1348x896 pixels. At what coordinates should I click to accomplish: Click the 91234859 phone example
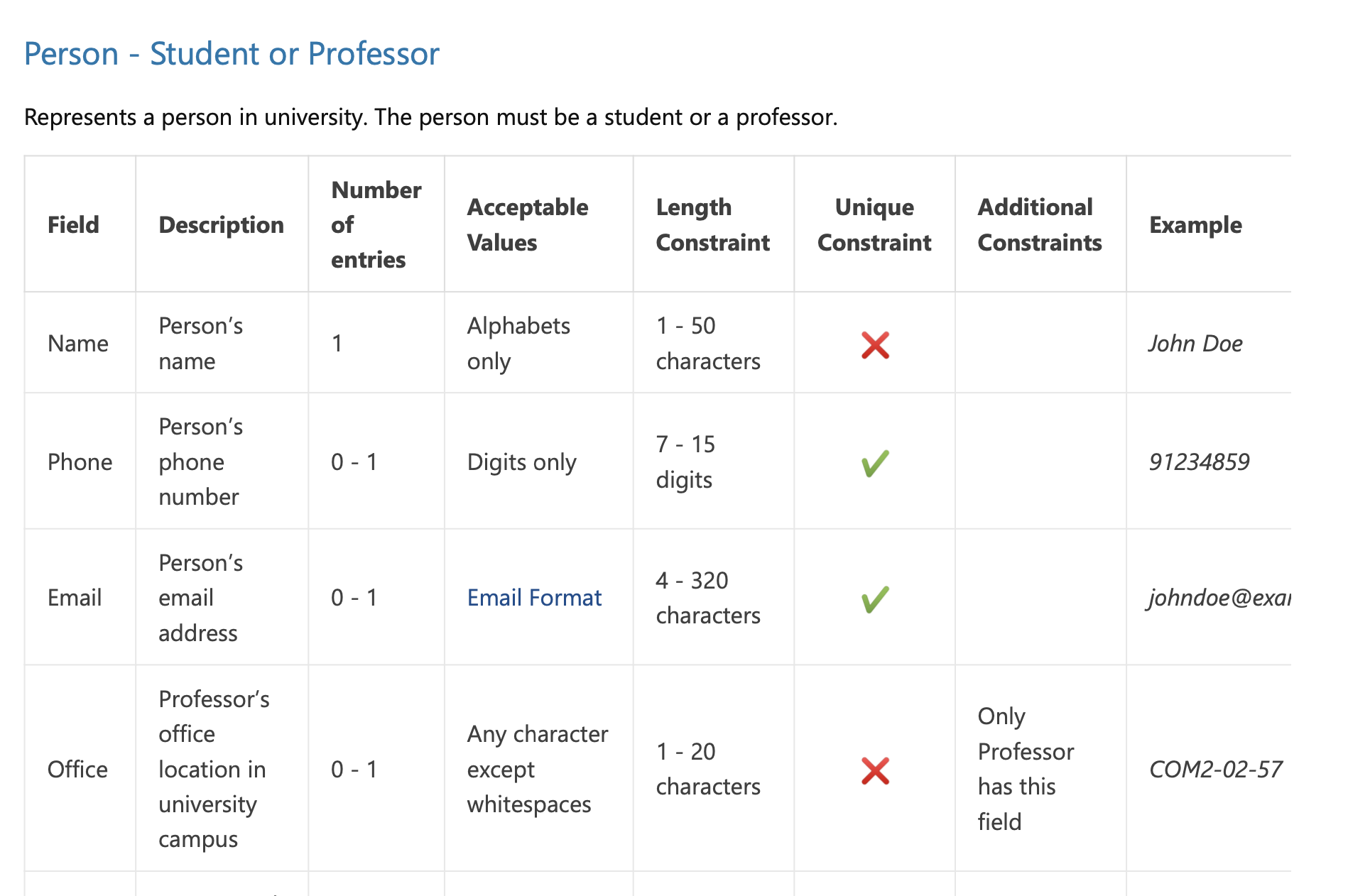pyautogui.click(x=1200, y=462)
